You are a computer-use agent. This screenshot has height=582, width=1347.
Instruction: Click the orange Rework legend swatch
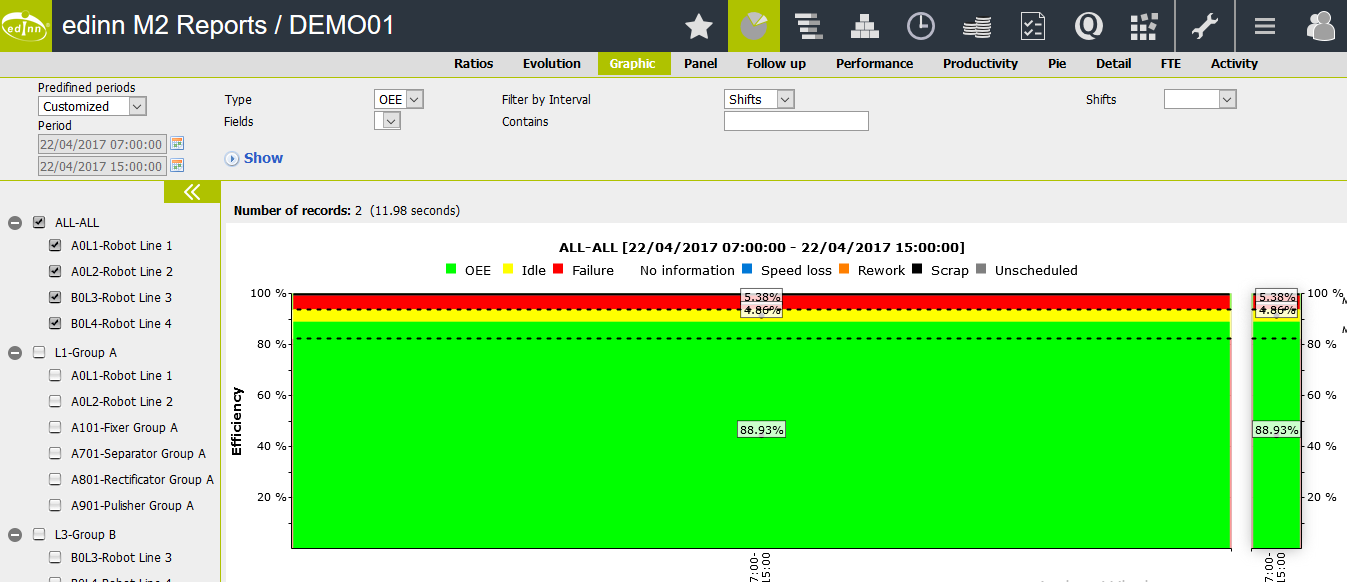[x=844, y=270]
